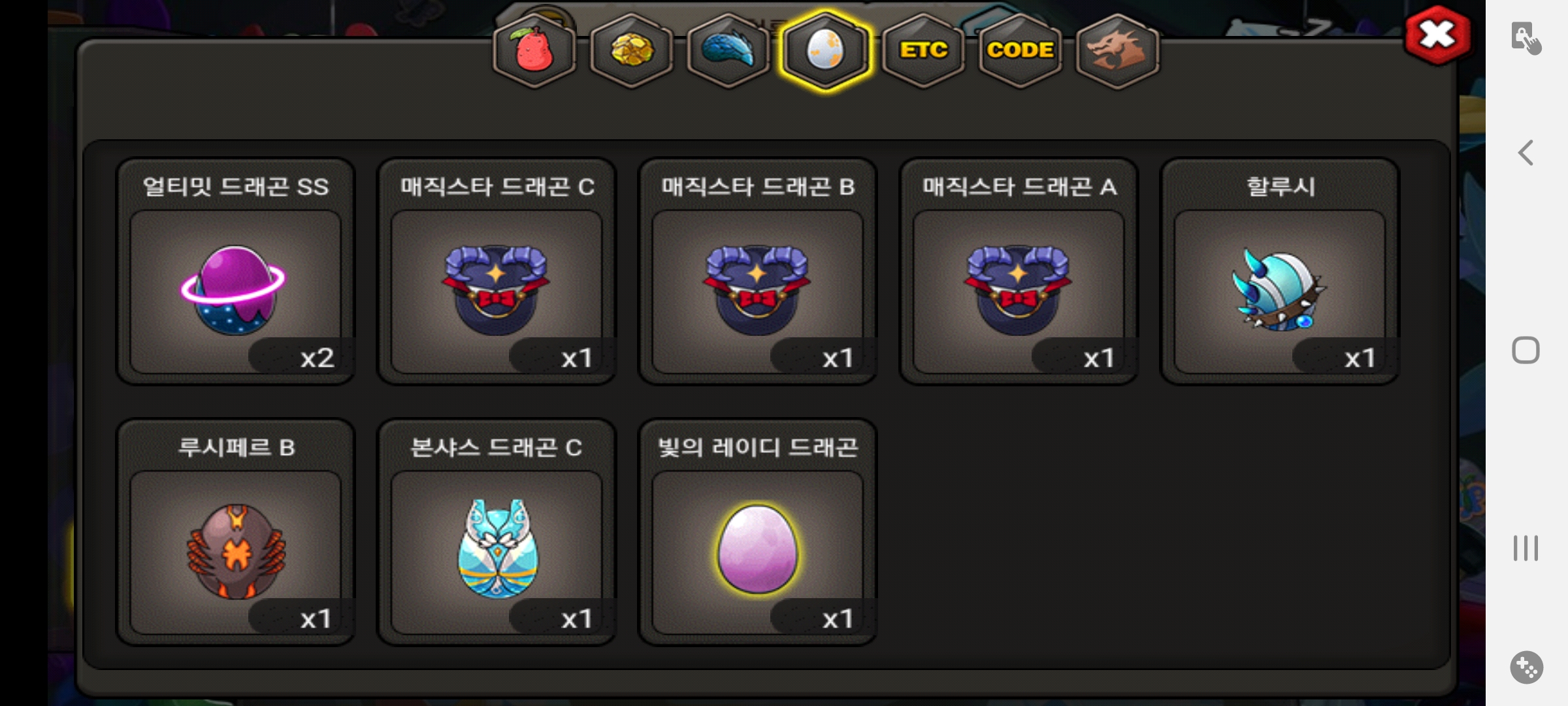Tap the Android back arrow
Screen dimensions: 1568x706
click(1526, 153)
